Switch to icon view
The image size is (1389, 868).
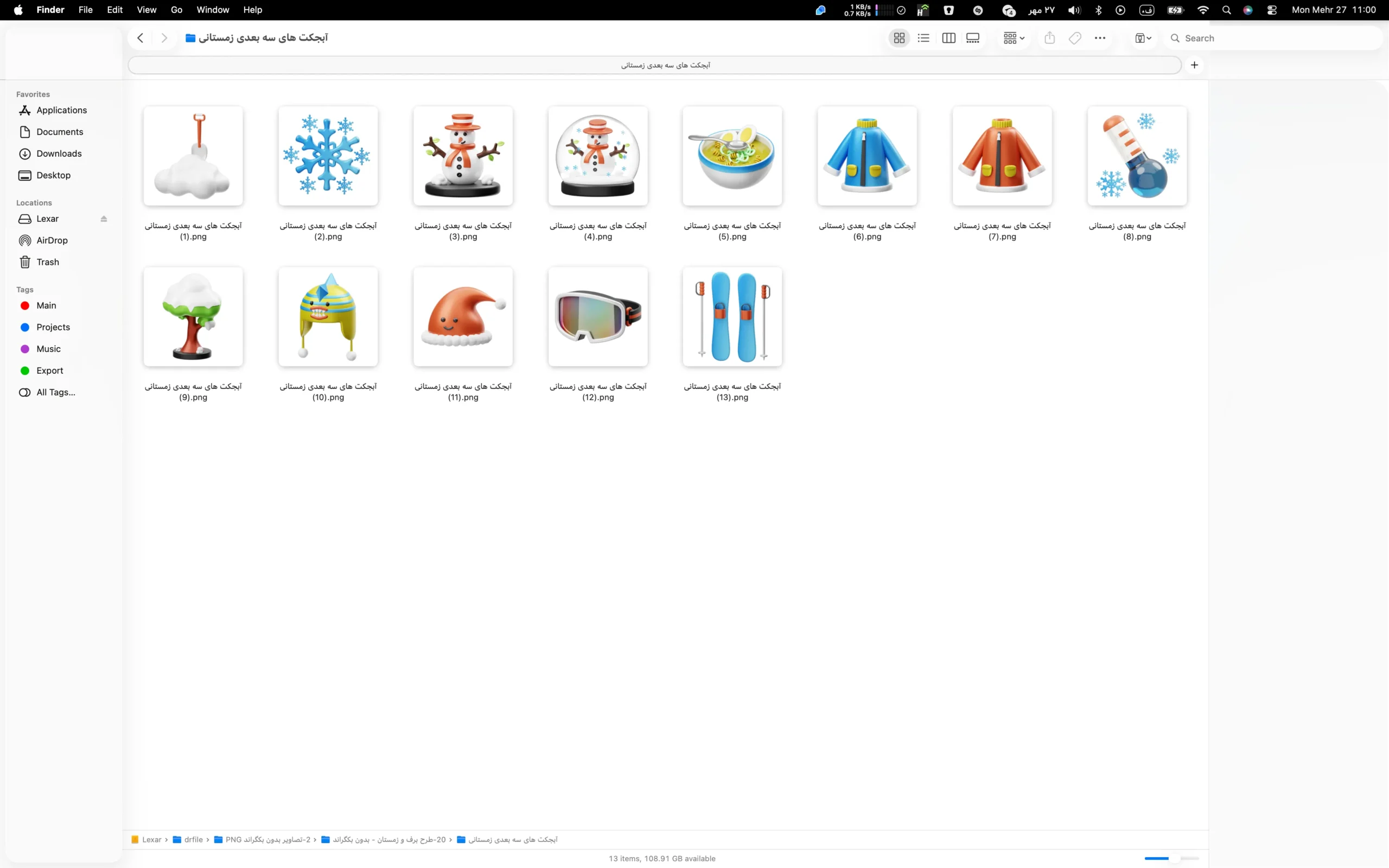899,38
